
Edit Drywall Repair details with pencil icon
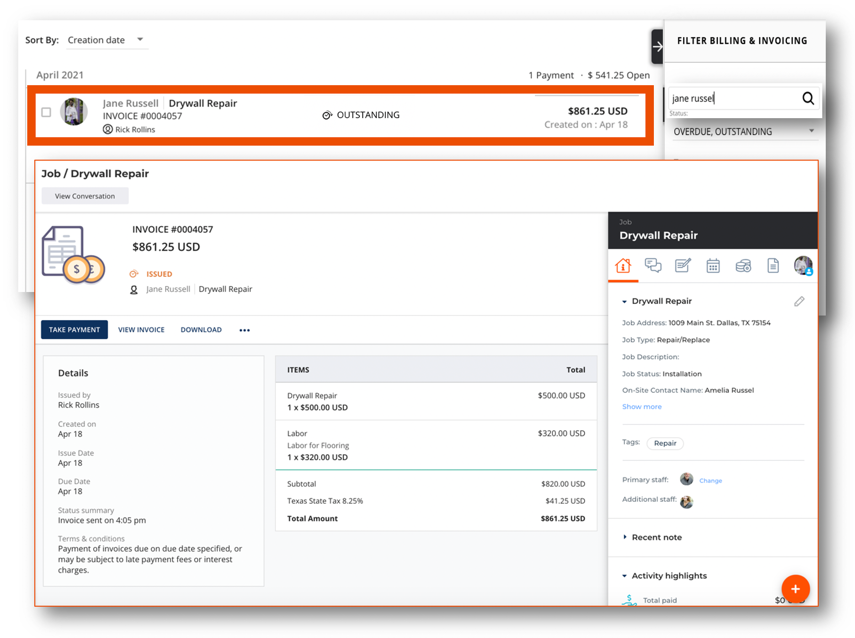[x=799, y=302]
